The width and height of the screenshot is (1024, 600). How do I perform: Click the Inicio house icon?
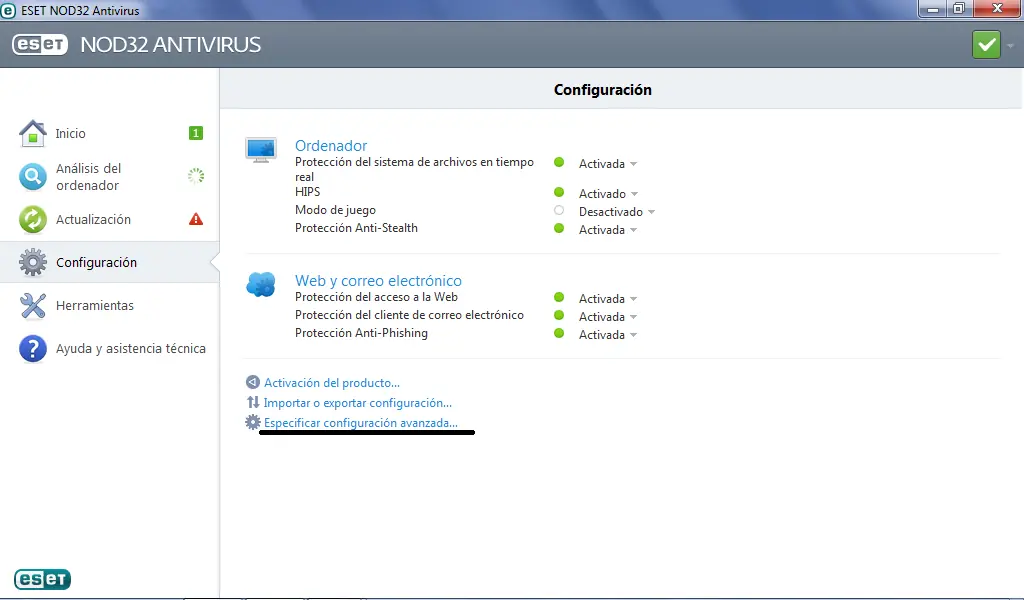click(33, 133)
